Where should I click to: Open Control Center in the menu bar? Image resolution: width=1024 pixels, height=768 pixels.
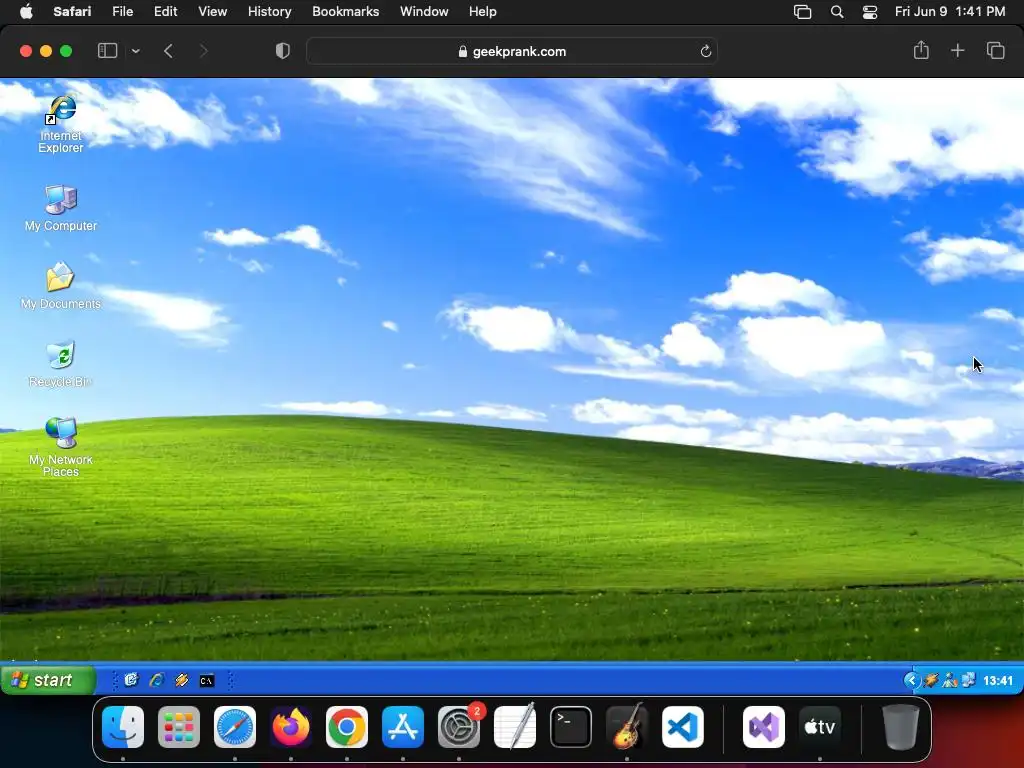(x=870, y=12)
